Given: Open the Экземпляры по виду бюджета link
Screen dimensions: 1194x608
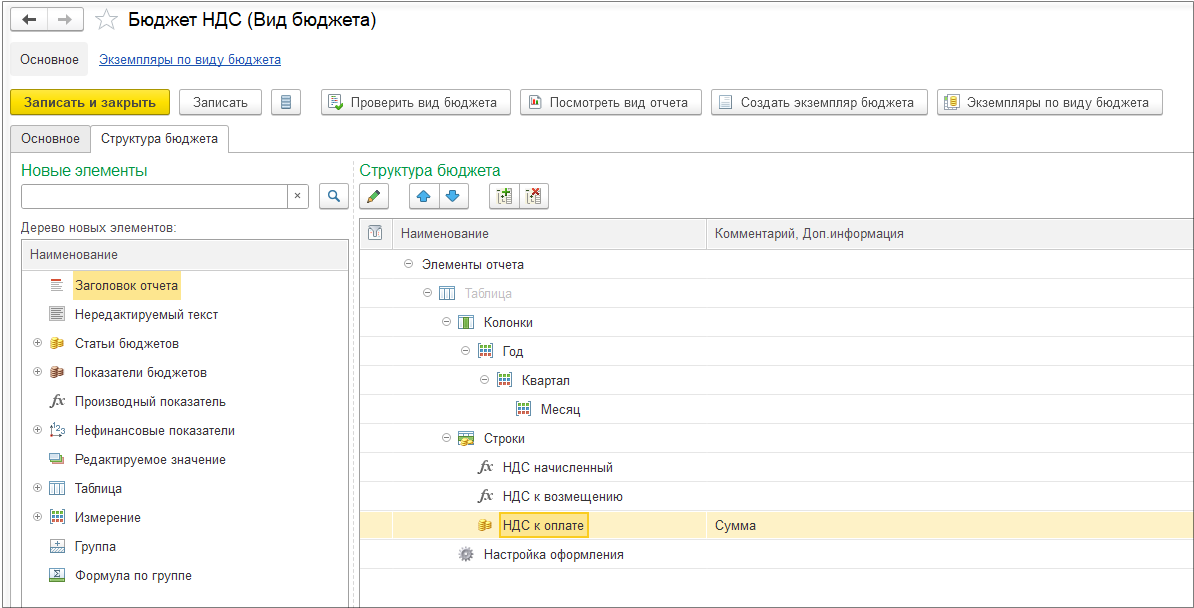Looking at the screenshot, I should (189, 60).
